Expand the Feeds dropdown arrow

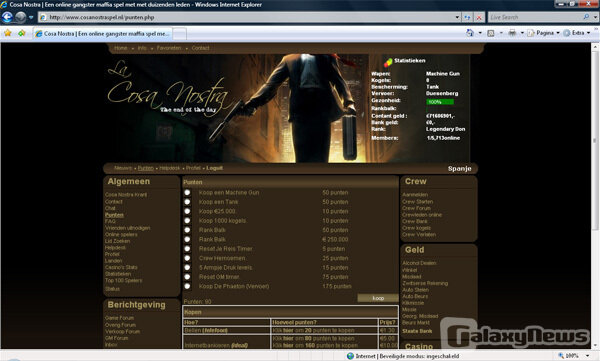(x=501, y=33)
